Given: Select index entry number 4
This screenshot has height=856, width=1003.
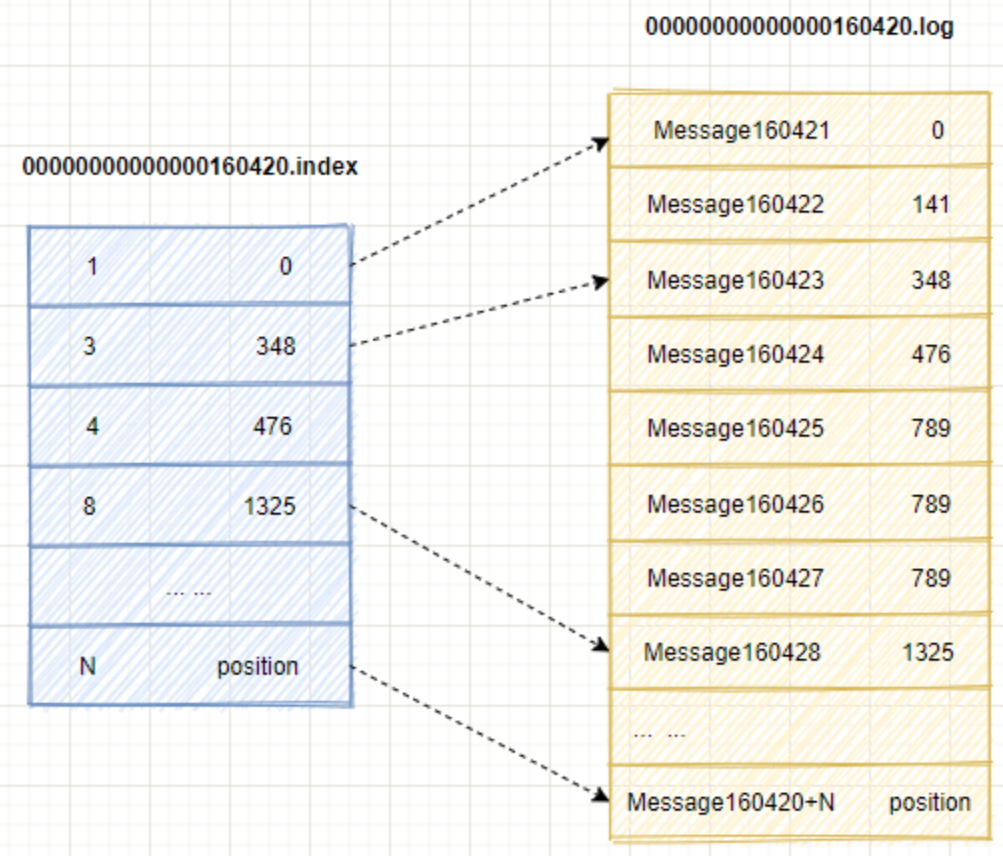Looking at the screenshot, I should click(92, 426).
